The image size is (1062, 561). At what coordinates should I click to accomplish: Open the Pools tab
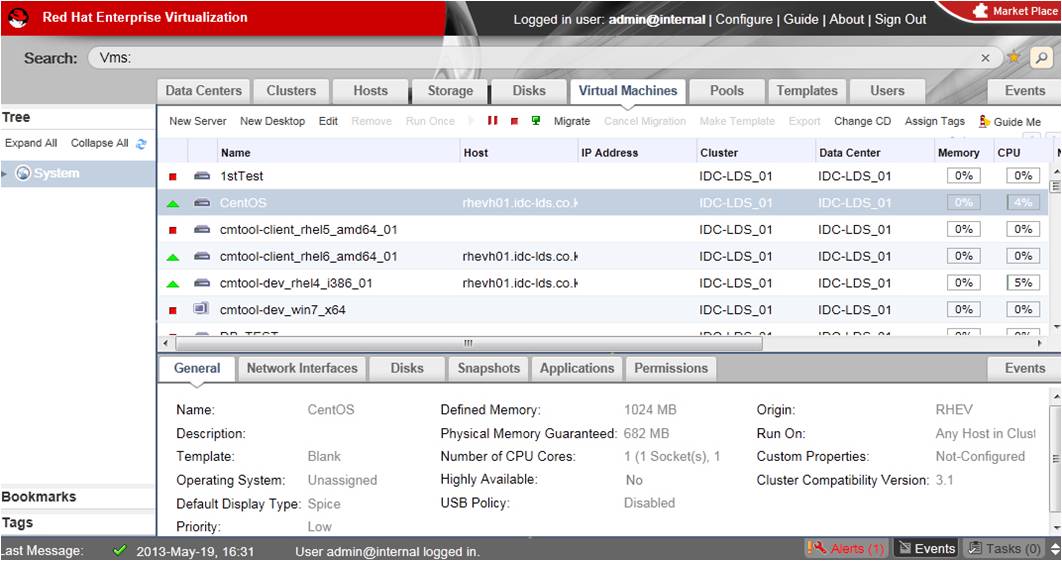pyautogui.click(x=727, y=91)
